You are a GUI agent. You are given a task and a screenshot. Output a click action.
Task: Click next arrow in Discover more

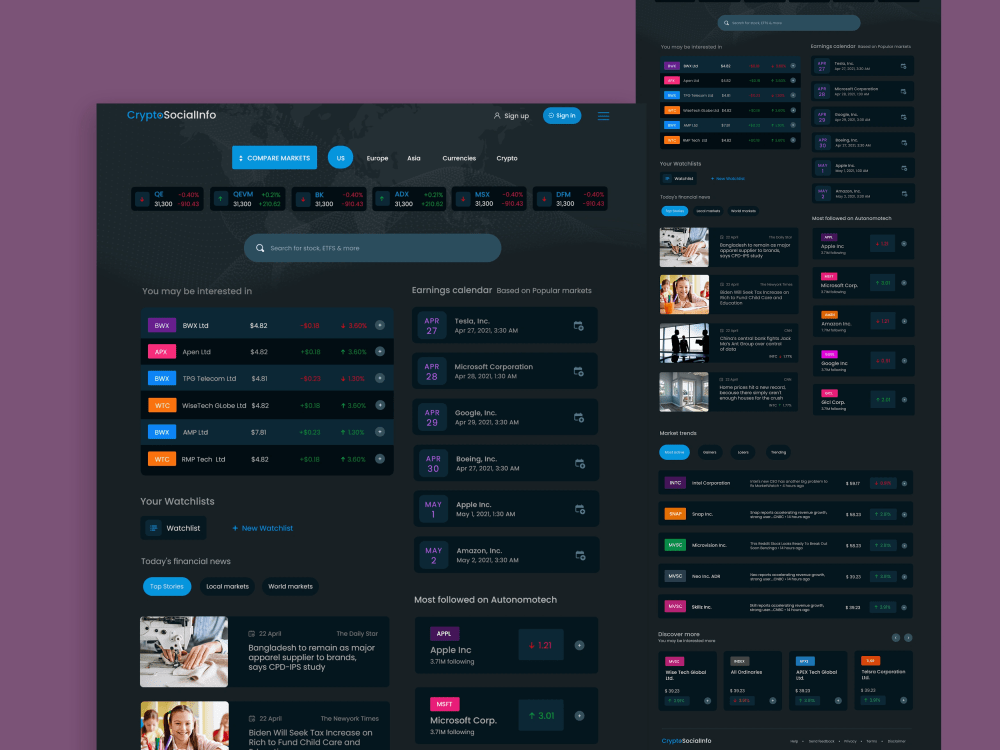[x=908, y=638]
